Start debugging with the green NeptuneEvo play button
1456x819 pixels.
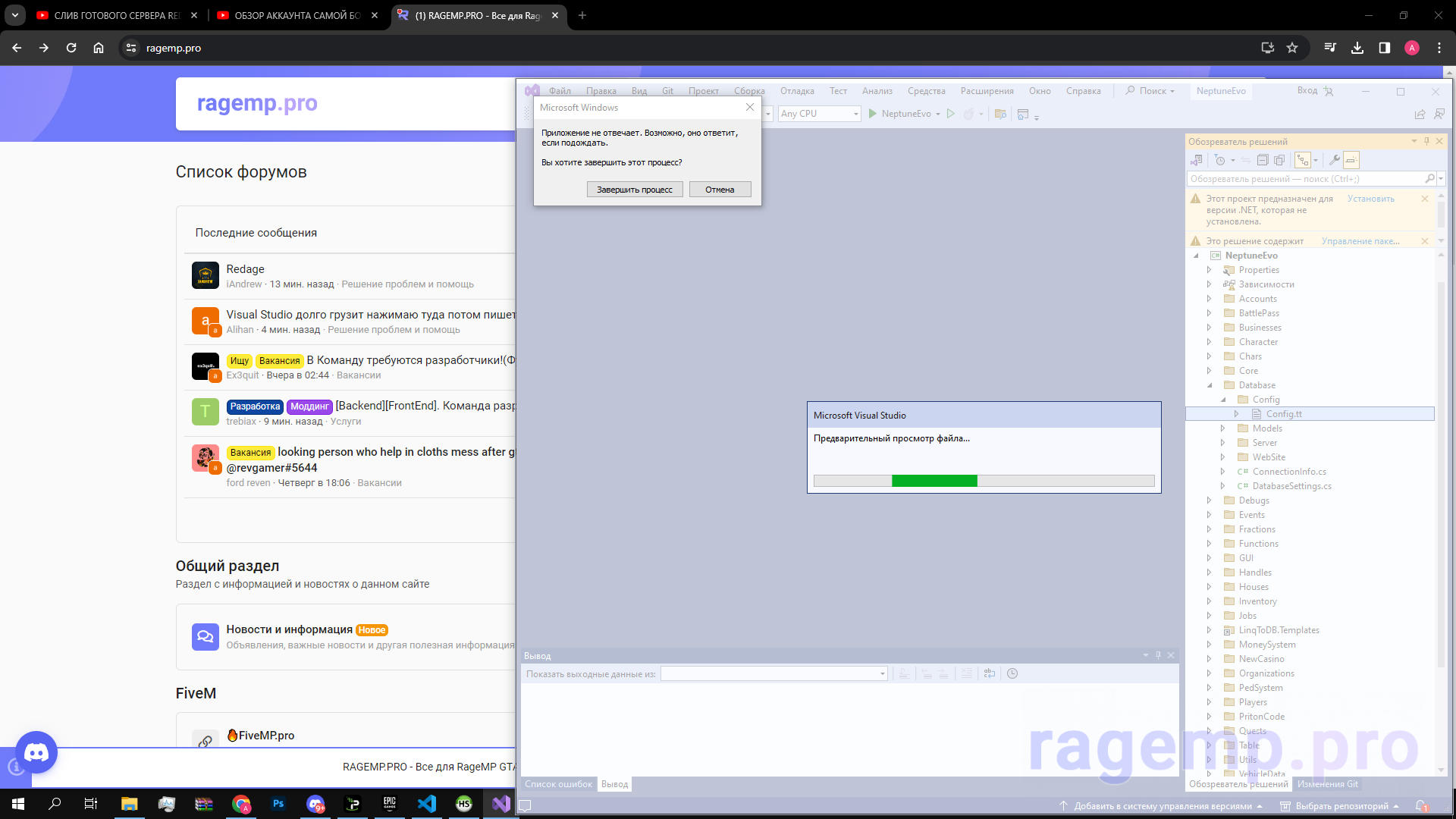pos(899,114)
